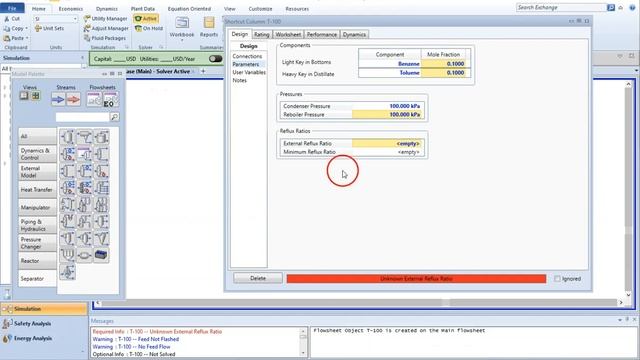Open the Performance tab of Shortcut Column
Image resolution: width=640 pixels, height=360 pixels.
322,34
